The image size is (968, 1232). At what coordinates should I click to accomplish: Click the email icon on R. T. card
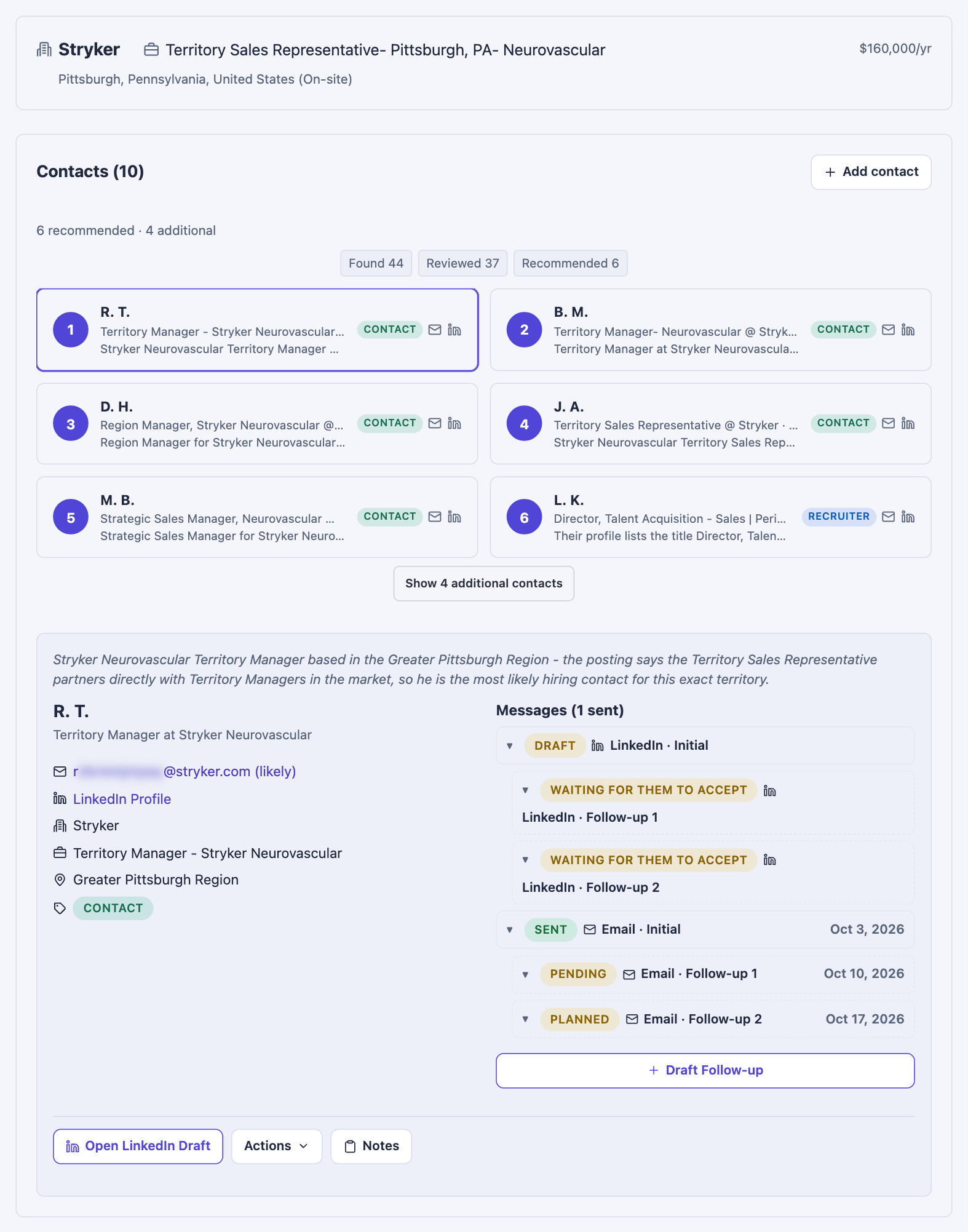(x=435, y=330)
